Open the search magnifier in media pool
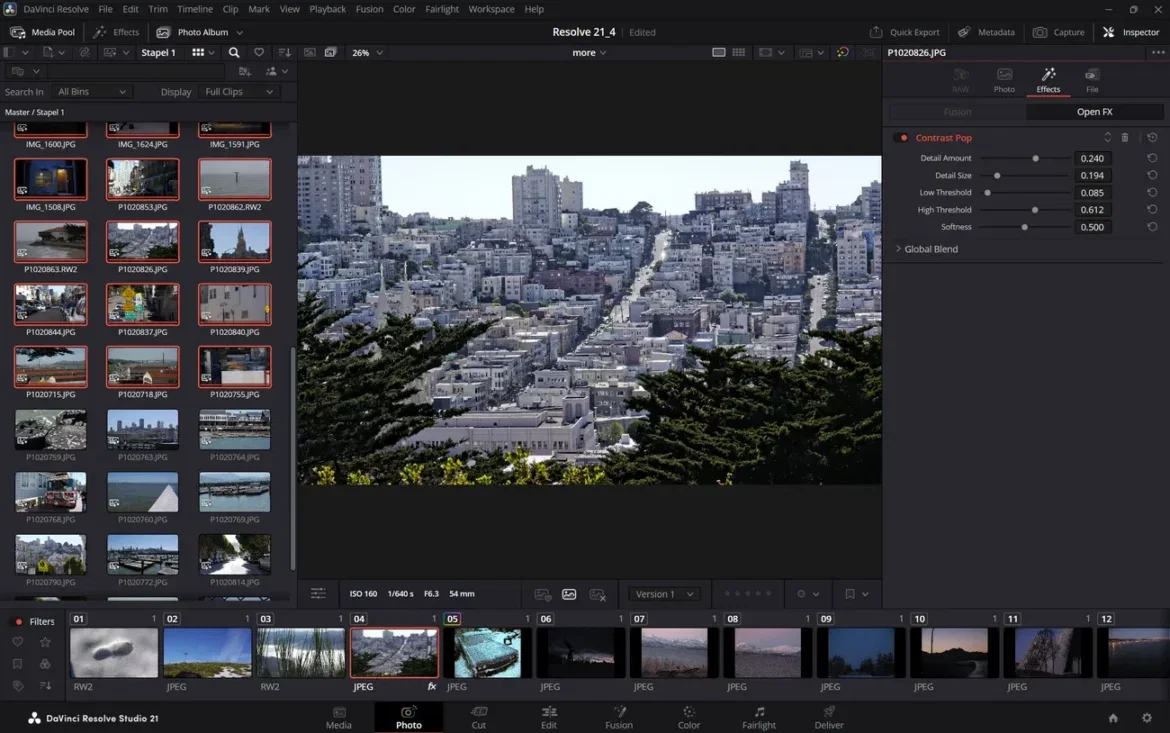Viewport: 1170px width, 733px height. 234,52
